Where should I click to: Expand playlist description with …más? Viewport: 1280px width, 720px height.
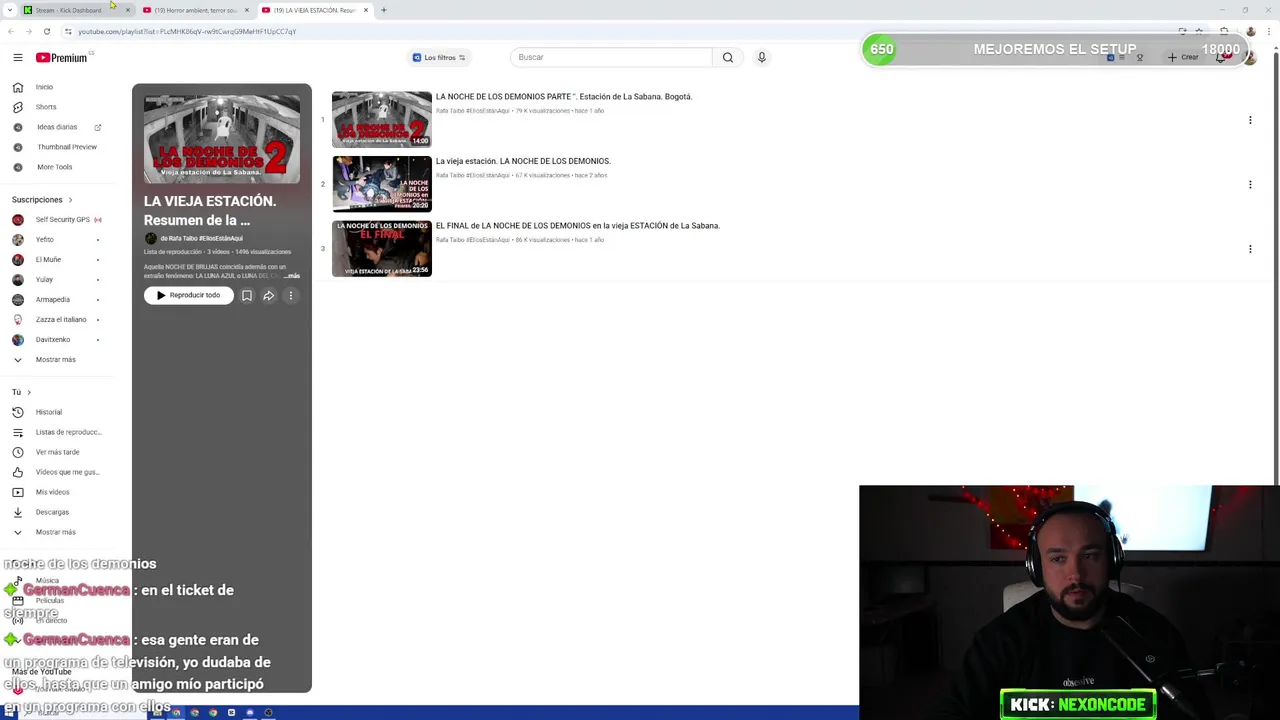pyautogui.click(x=292, y=276)
